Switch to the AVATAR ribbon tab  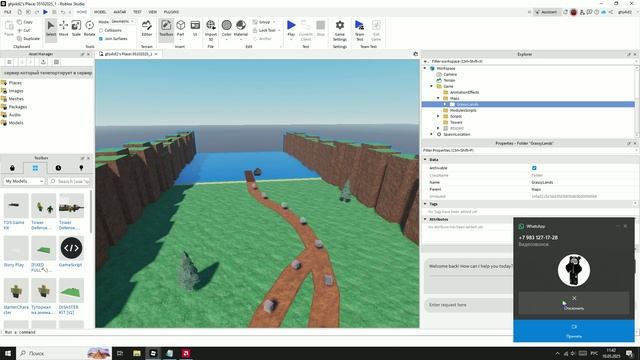point(120,12)
